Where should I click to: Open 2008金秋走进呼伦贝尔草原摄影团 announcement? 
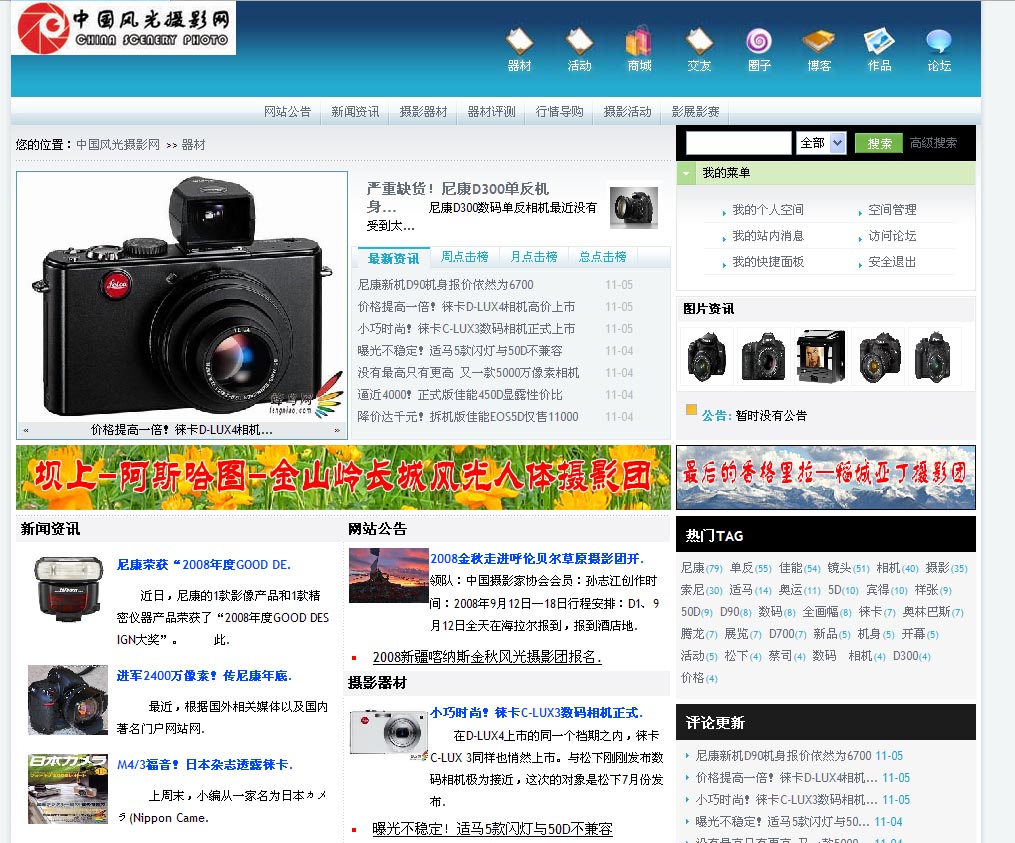pos(537,559)
